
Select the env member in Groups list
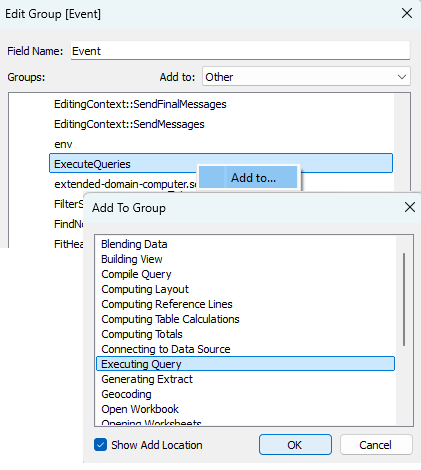(x=63, y=144)
